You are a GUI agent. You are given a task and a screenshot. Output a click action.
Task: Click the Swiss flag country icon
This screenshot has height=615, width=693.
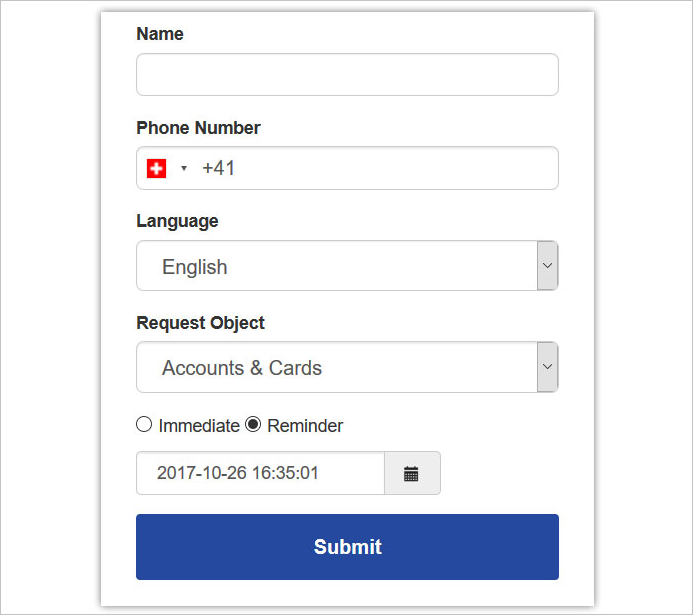tap(156, 168)
